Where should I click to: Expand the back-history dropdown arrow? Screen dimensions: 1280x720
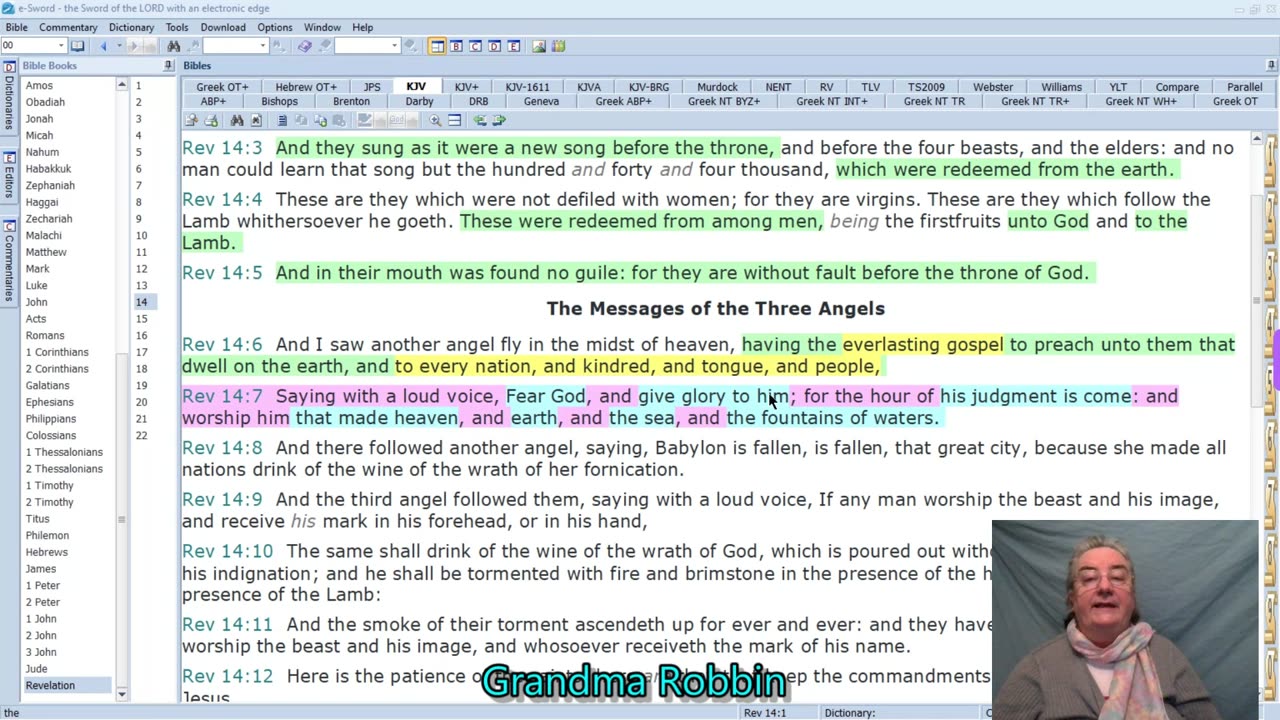(118, 46)
